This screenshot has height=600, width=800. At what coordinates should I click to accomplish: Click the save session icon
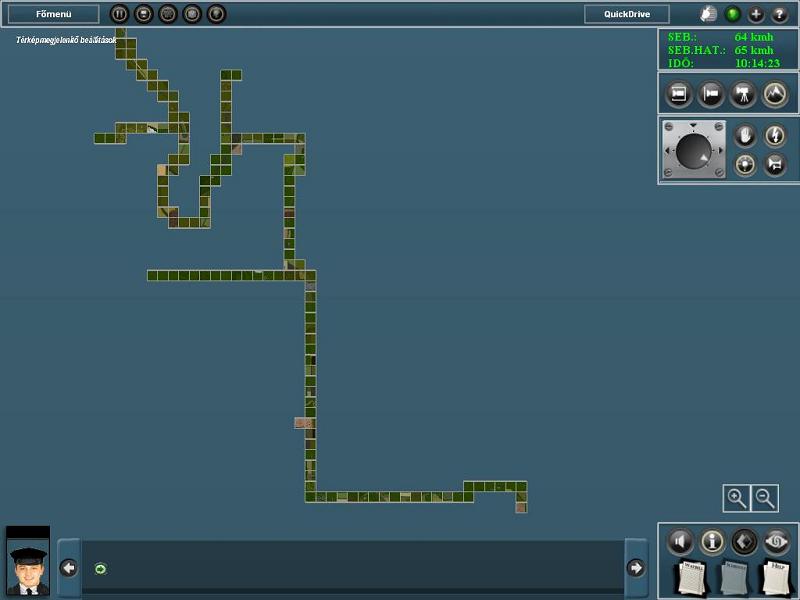tap(143, 14)
